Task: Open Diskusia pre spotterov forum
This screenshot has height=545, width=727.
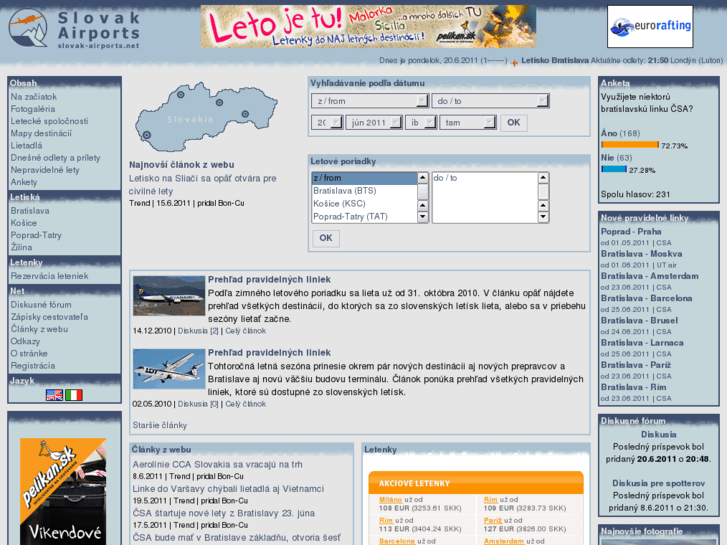Action: click(658, 483)
